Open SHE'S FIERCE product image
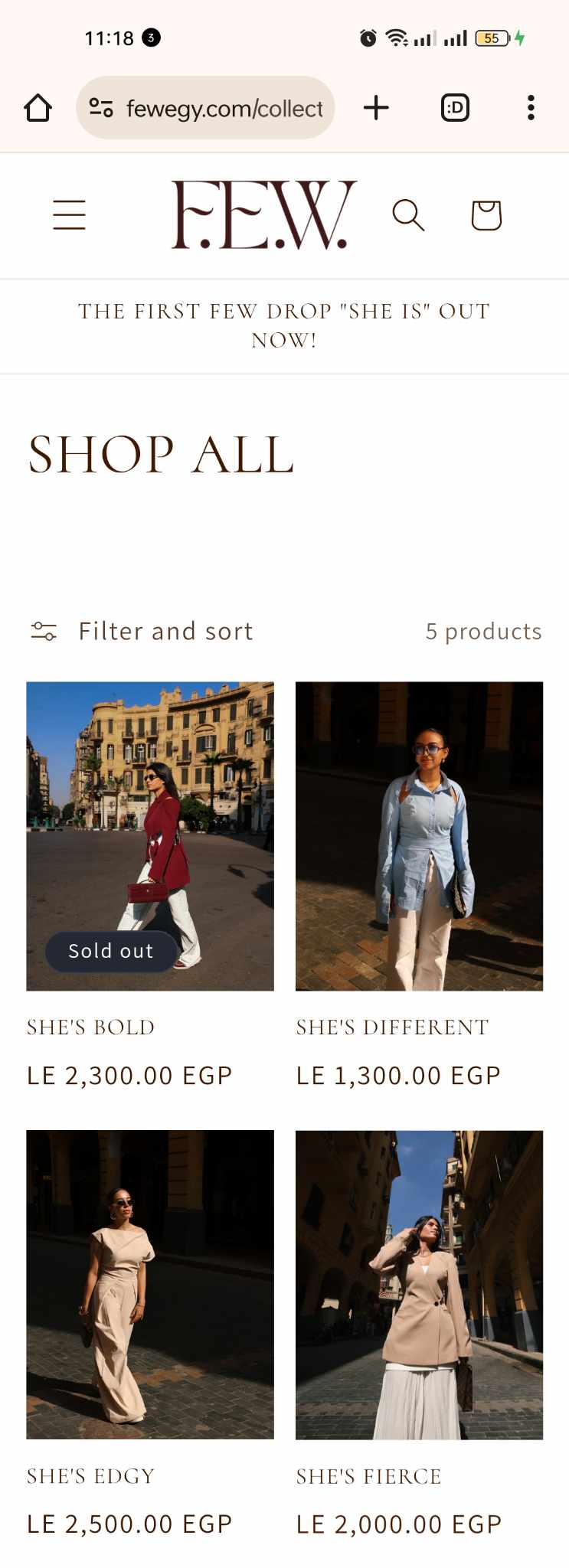This screenshot has height=1568, width=569. coord(419,1284)
